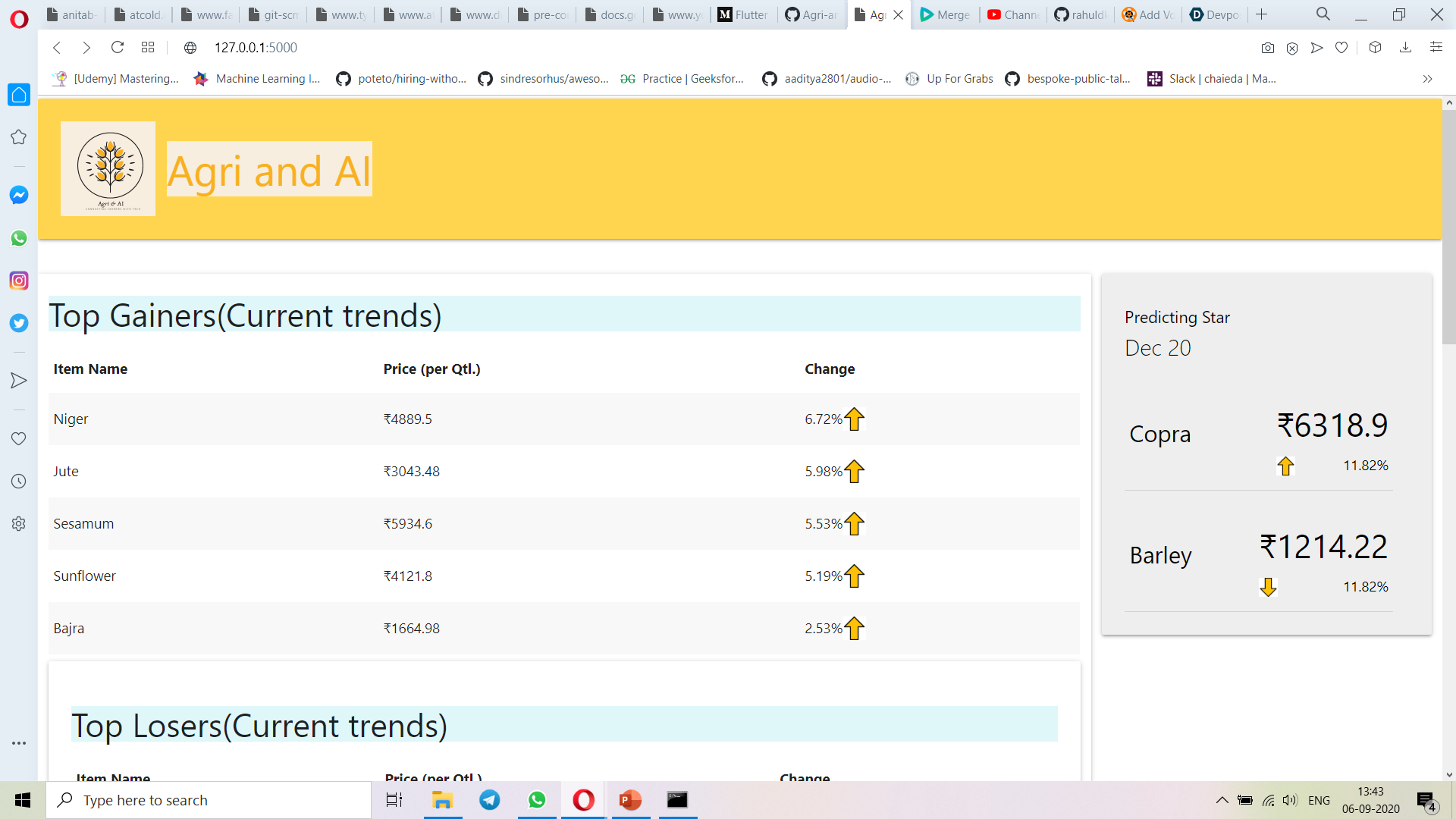Open WhatsApp sidebar panel

tap(19, 238)
